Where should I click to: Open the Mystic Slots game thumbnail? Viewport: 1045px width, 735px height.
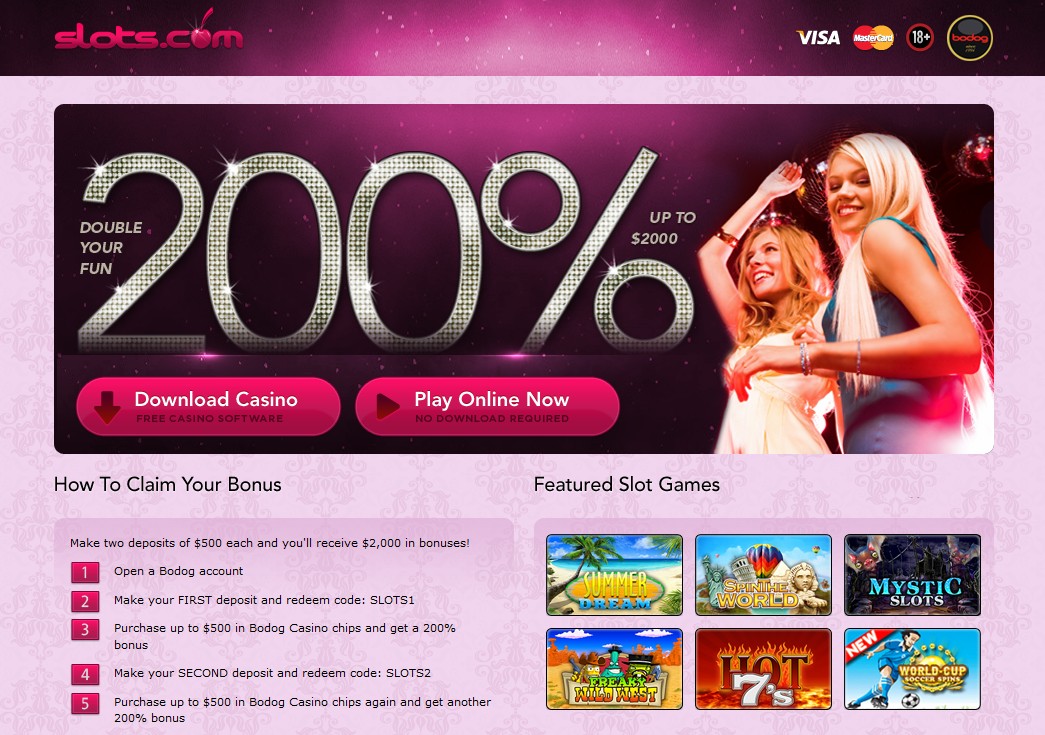click(x=912, y=574)
